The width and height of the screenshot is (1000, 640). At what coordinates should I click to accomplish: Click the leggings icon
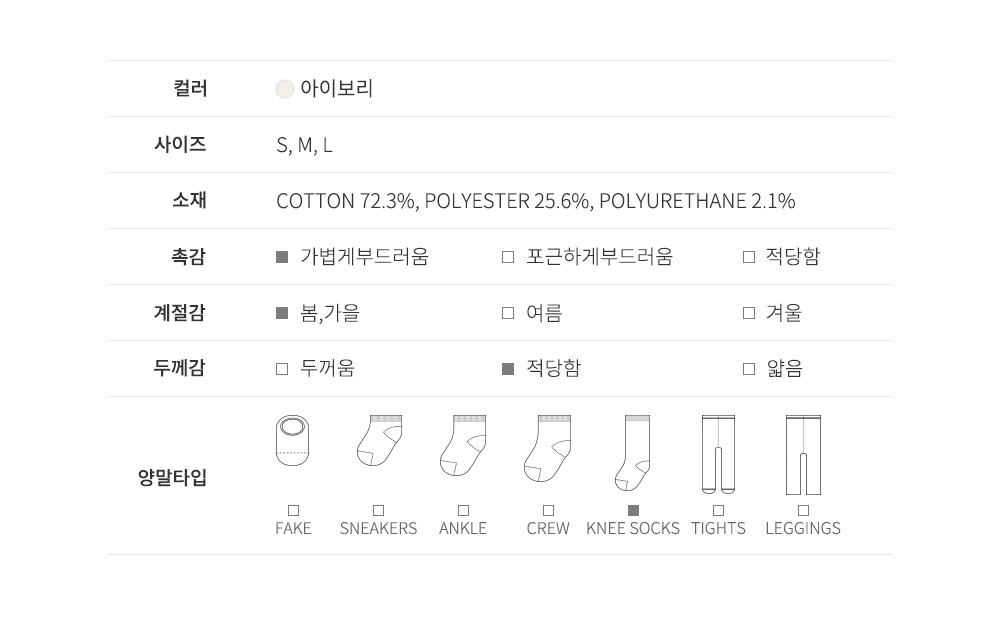(x=803, y=454)
